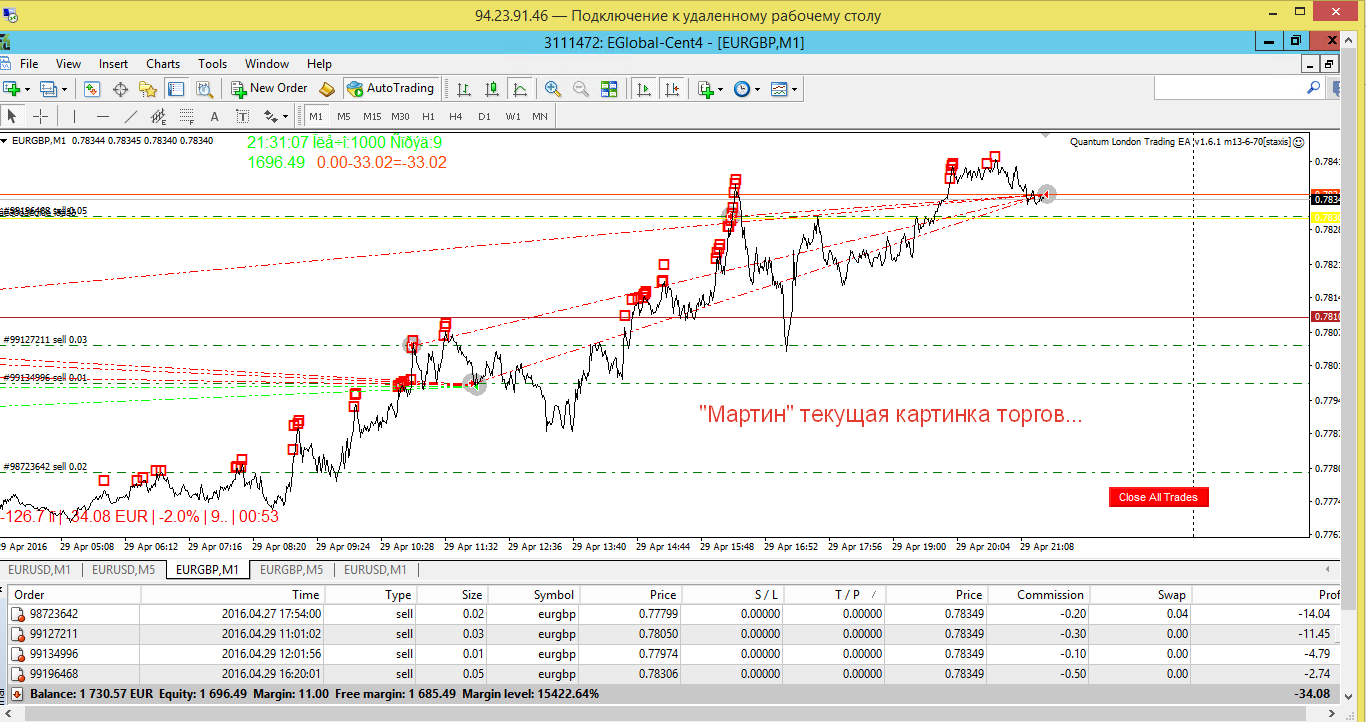Viewport: 1366px width, 722px height.
Task: Zoom in the chart with magnifier plus
Action: 553,89
